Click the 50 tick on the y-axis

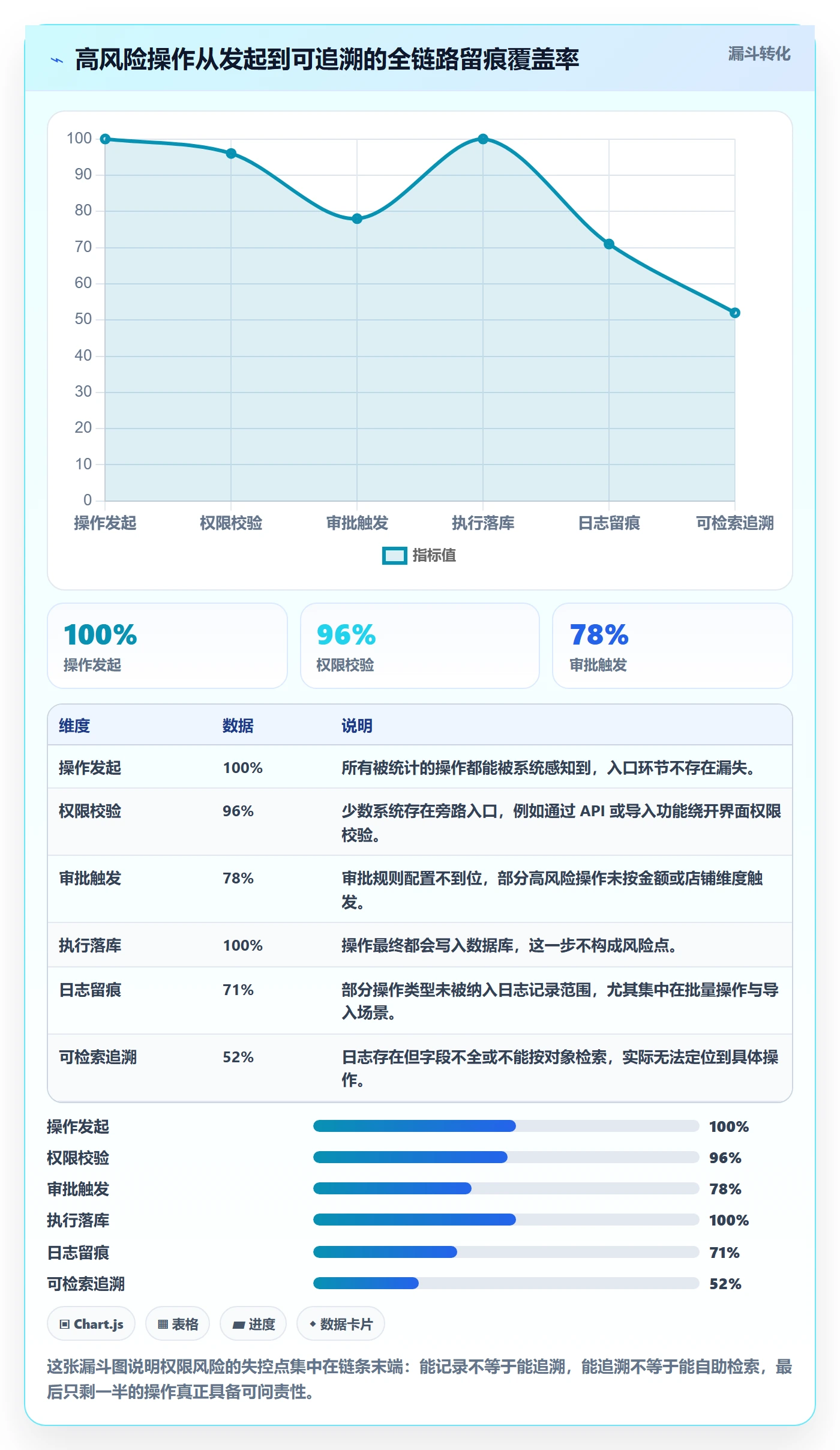(83, 319)
